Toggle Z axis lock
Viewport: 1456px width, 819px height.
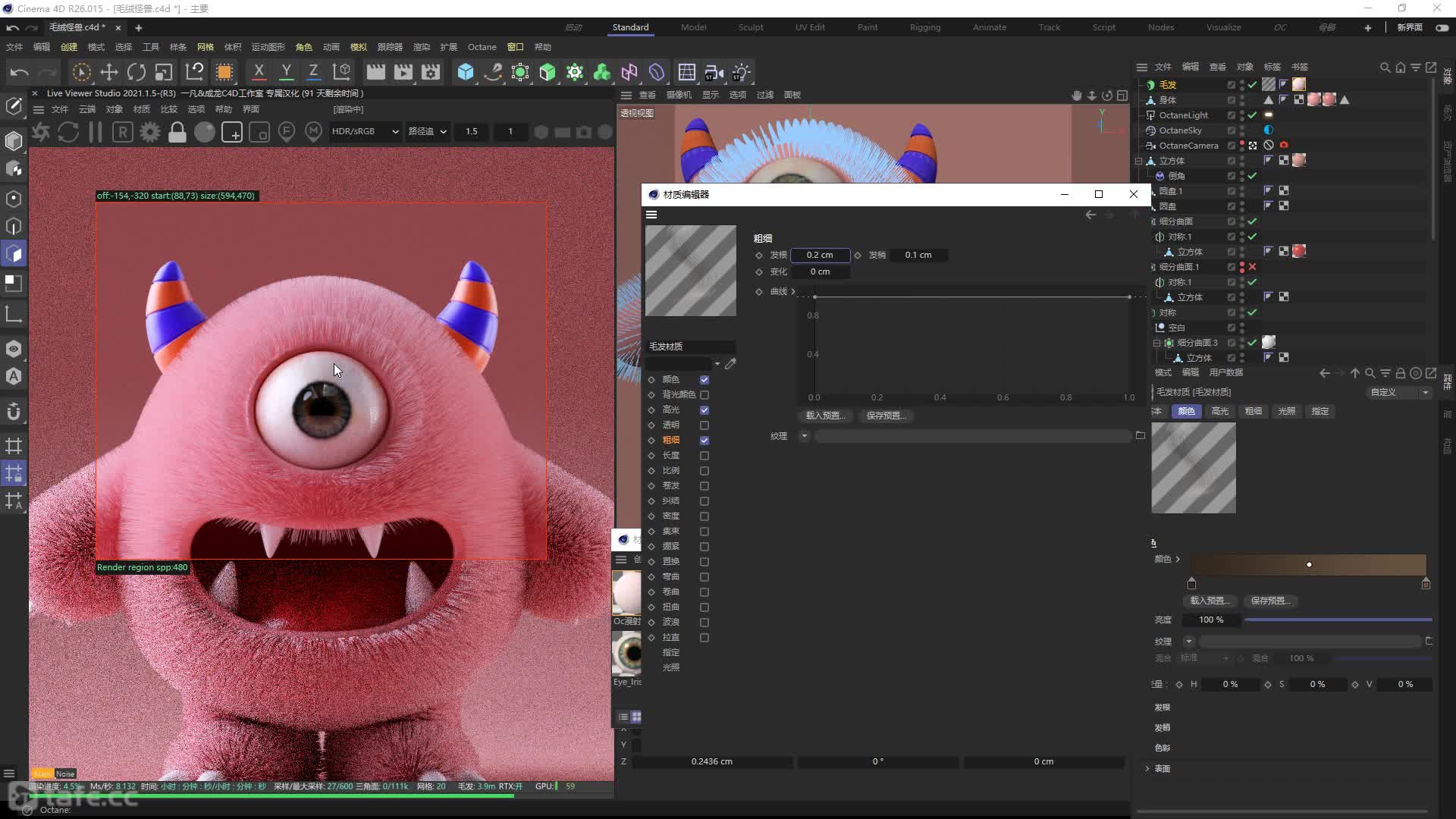[313, 72]
